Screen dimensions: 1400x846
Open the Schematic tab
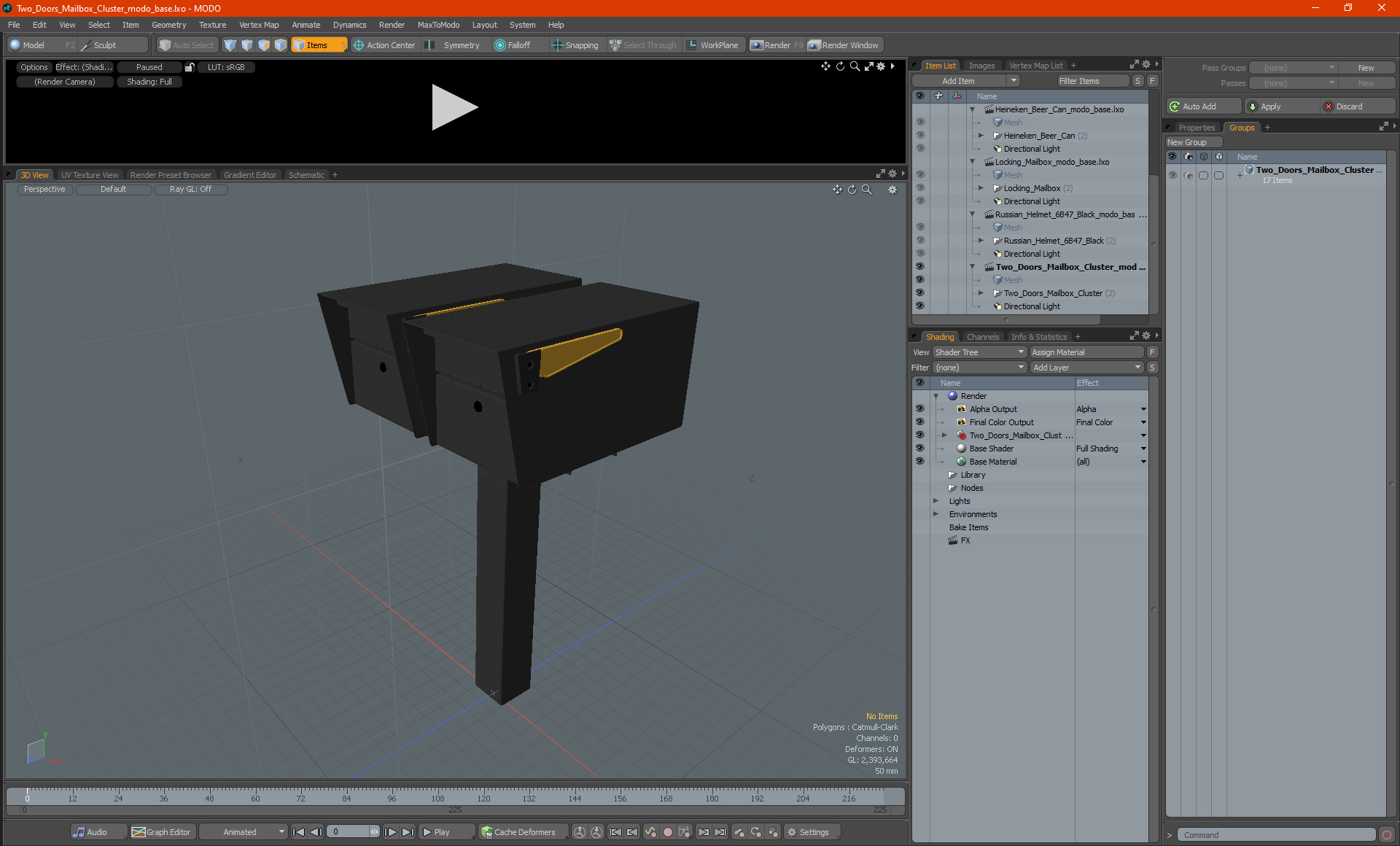[306, 175]
